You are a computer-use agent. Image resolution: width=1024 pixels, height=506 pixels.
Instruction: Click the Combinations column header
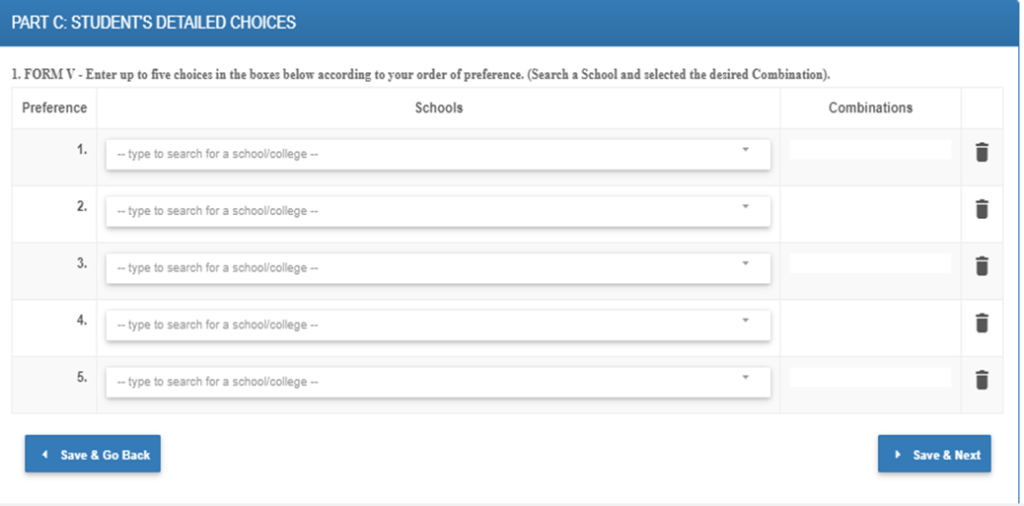click(870, 108)
